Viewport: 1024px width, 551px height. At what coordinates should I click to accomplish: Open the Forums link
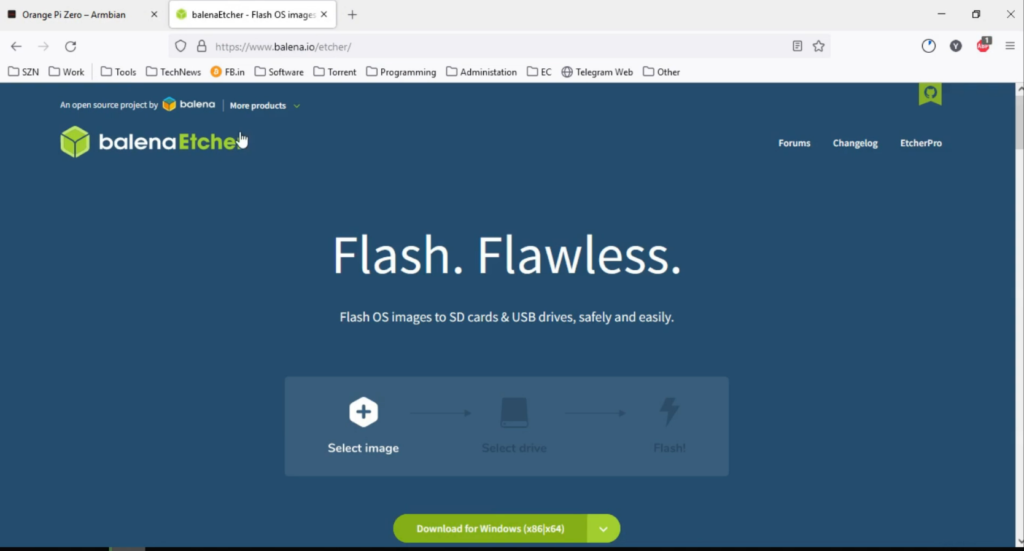[794, 143]
